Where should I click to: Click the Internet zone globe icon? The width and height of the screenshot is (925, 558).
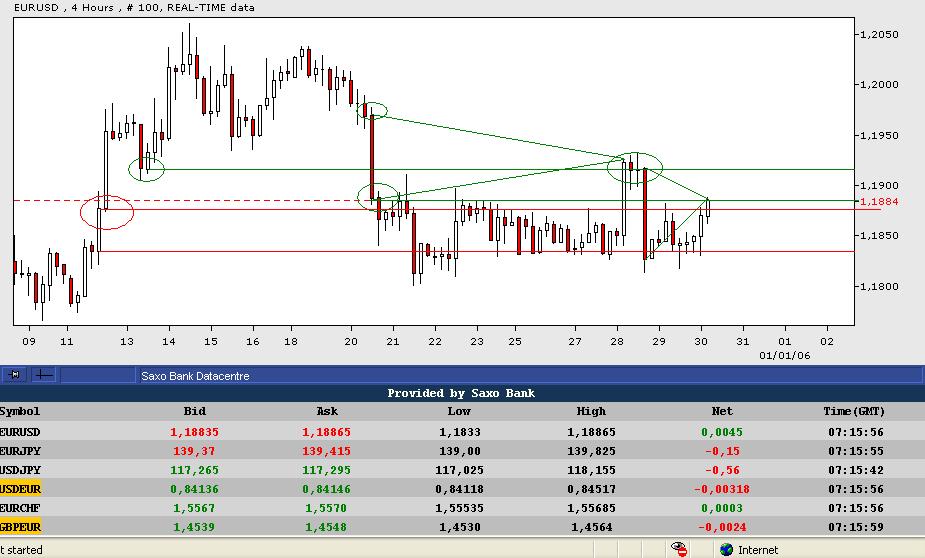[x=726, y=550]
